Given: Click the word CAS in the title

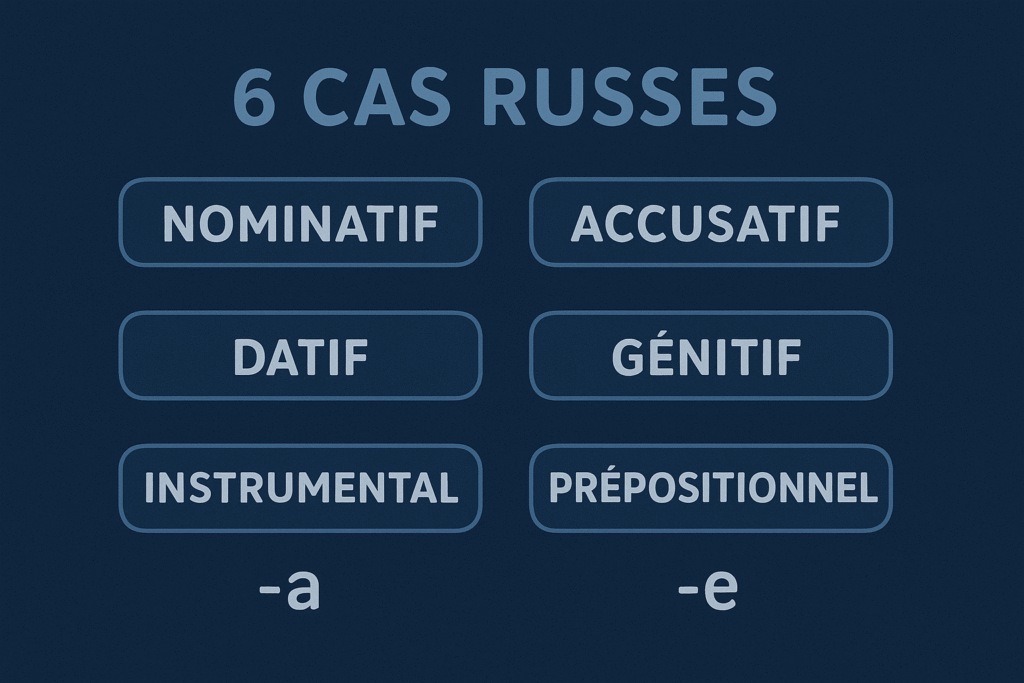Looking at the screenshot, I should 378,98.
